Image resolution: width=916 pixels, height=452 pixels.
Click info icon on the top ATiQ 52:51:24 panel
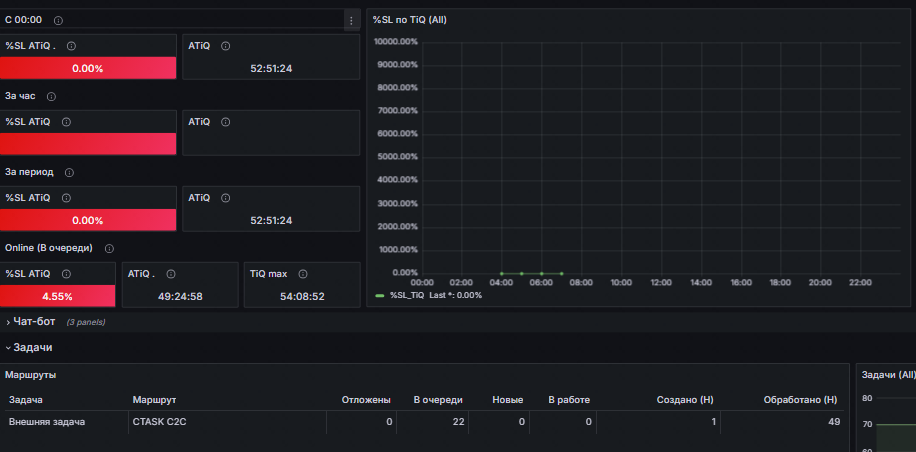click(225, 46)
